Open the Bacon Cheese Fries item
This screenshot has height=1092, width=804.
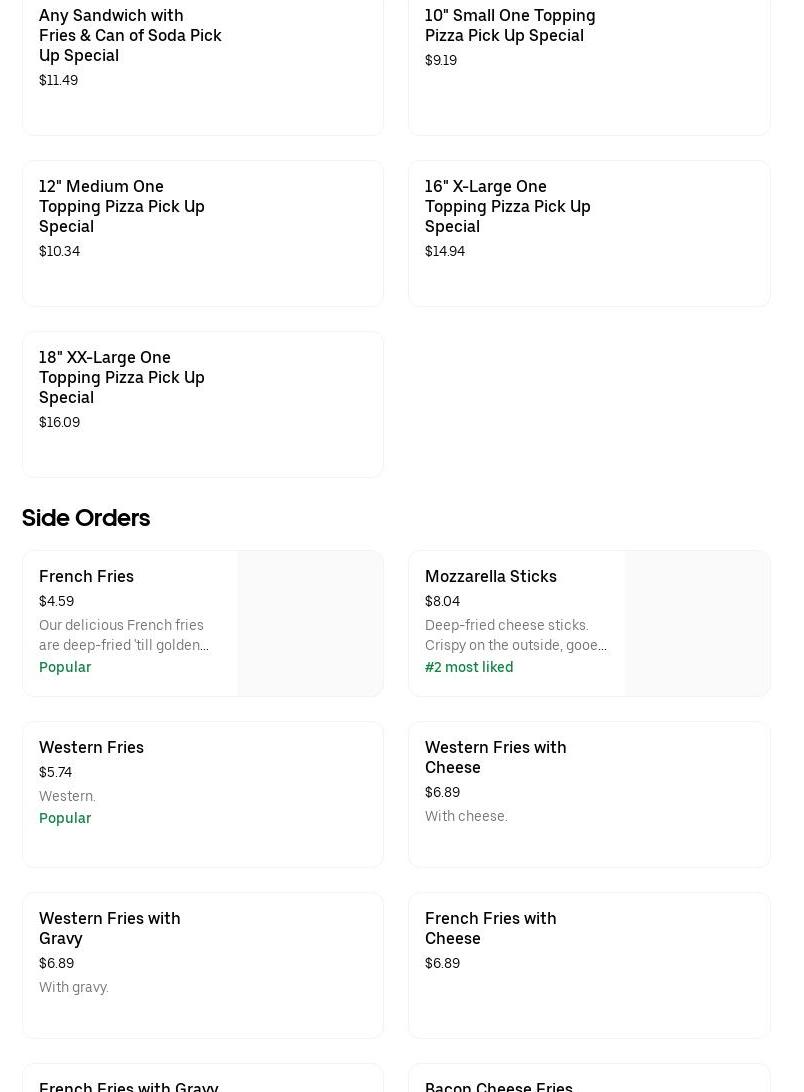498,1085
